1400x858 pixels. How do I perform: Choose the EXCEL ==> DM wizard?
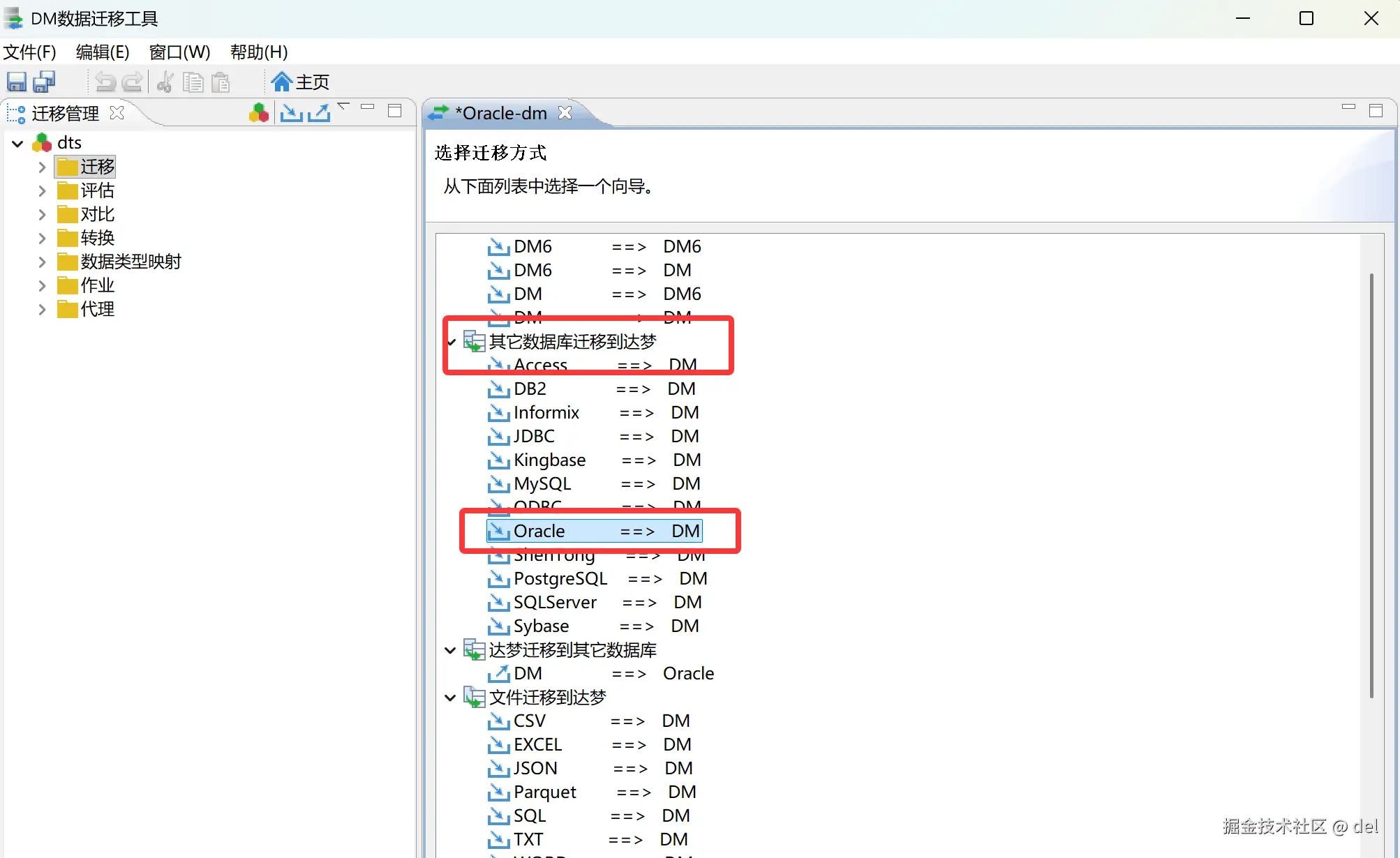[x=590, y=744]
